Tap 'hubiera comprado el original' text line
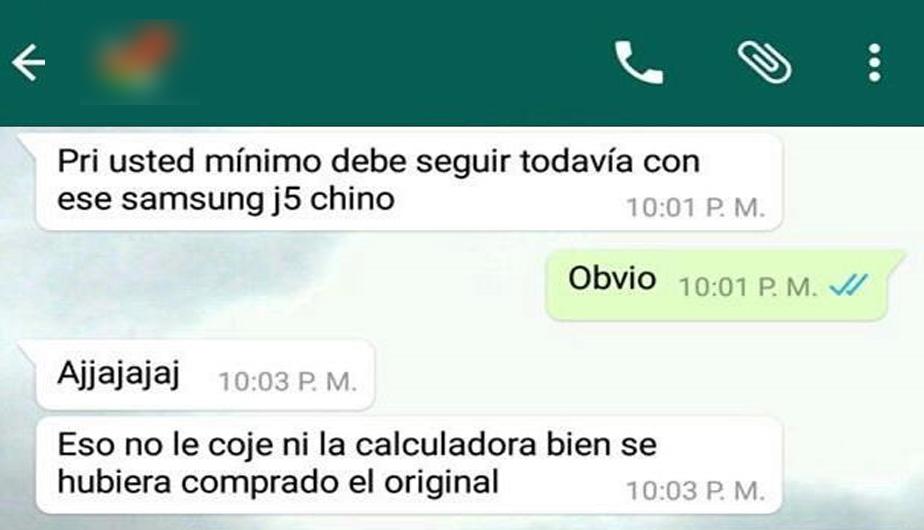The height and width of the screenshot is (530, 924). pos(278,482)
